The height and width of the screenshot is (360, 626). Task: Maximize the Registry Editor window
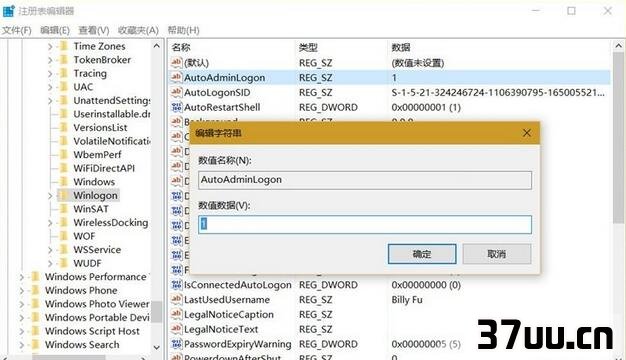click(571, 11)
